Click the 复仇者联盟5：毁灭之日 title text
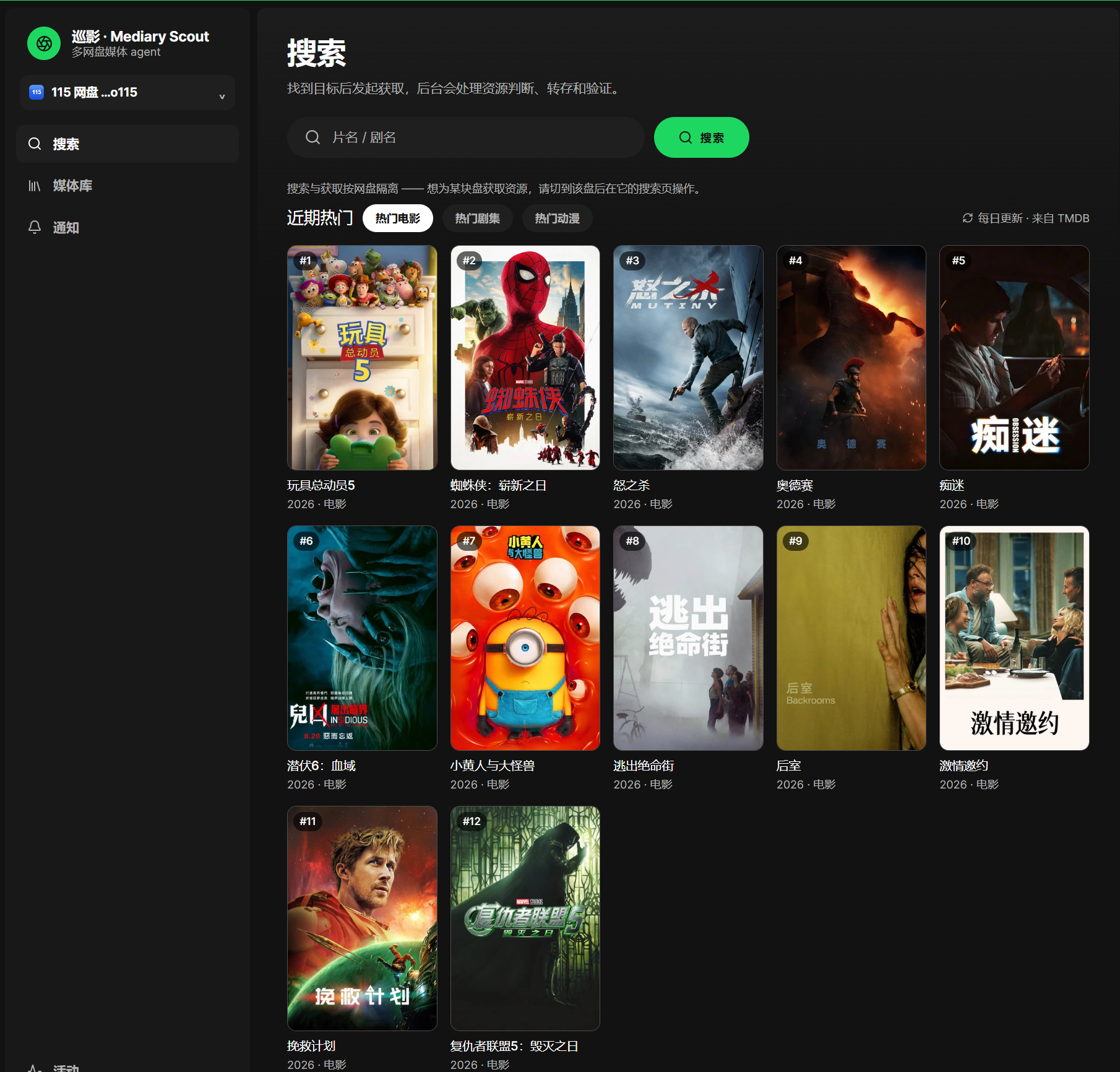This screenshot has height=1072, width=1120. 515,1047
